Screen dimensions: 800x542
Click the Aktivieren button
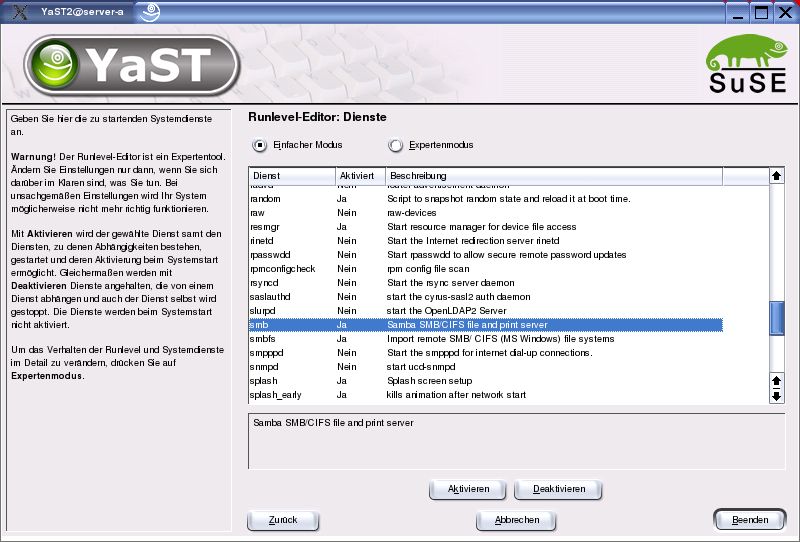[468, 489]
